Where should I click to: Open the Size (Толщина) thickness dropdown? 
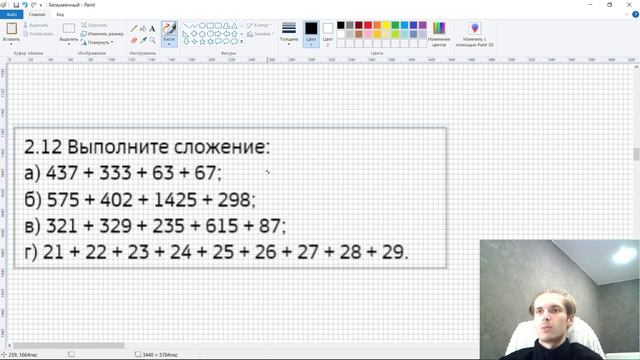point(289,34)
